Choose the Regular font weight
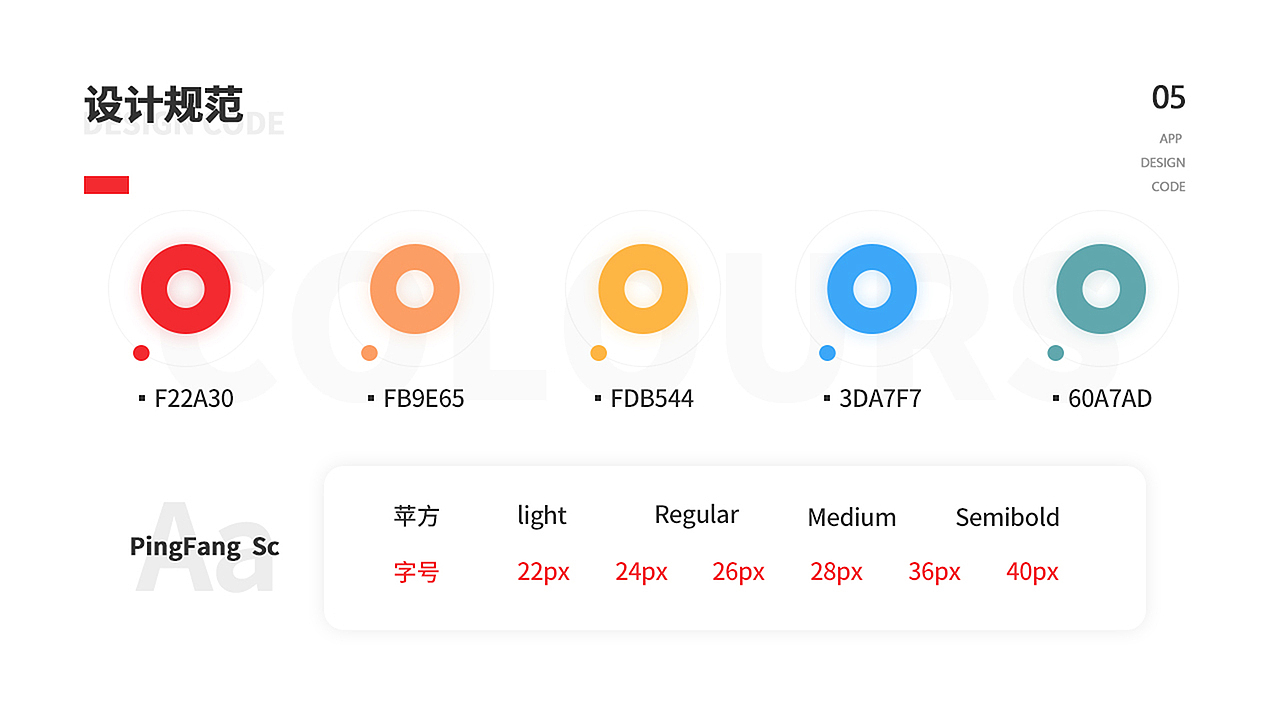 point(696,515)
